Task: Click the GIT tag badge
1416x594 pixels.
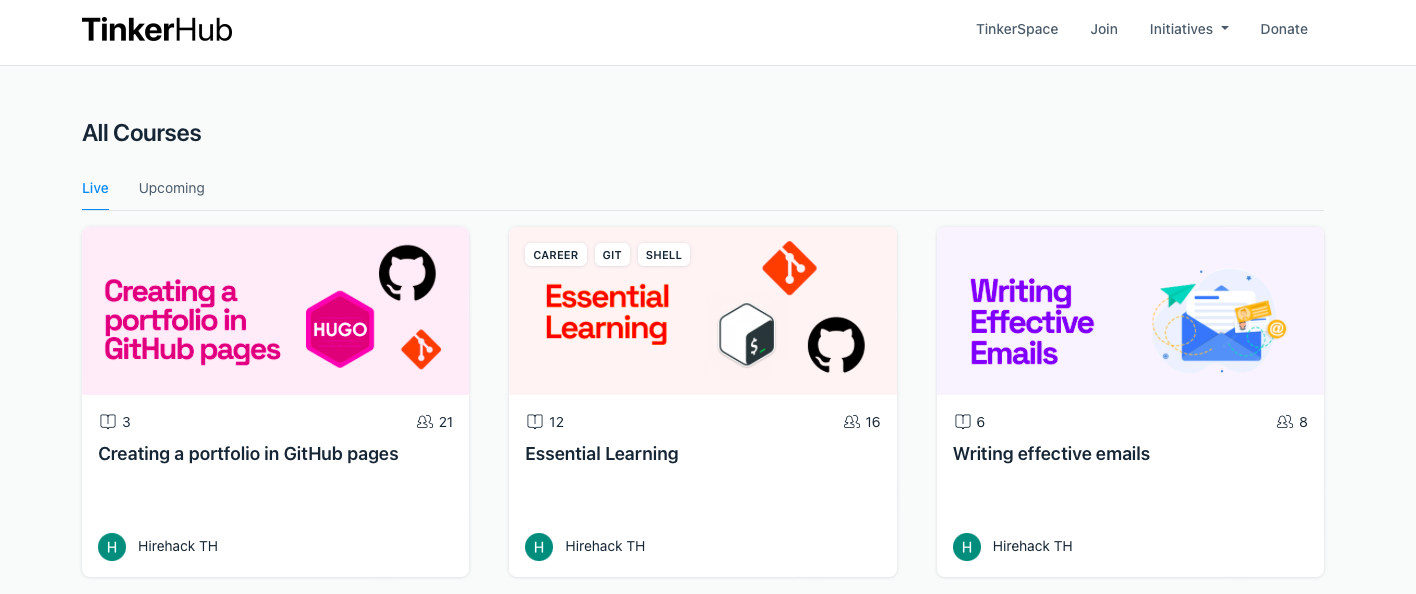Action: (x=612, y=255)
